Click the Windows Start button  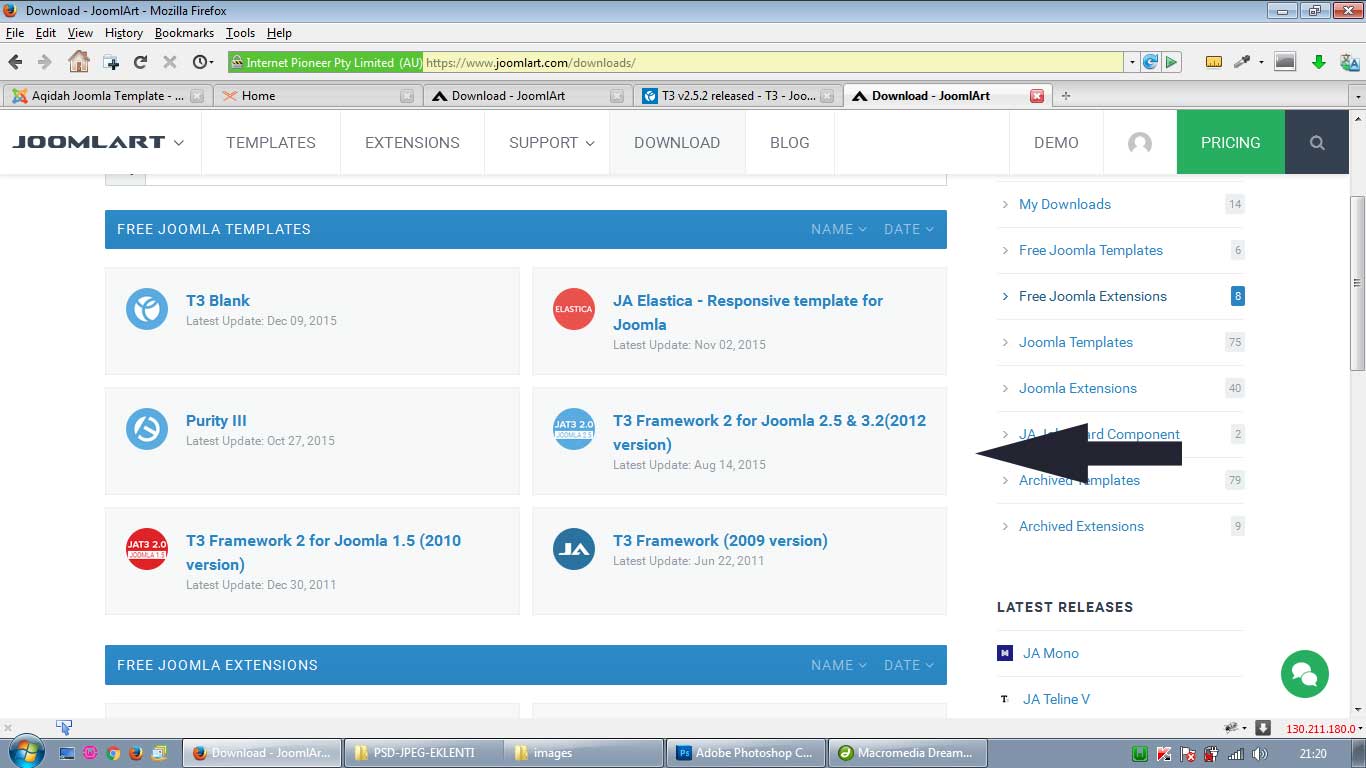24,752
